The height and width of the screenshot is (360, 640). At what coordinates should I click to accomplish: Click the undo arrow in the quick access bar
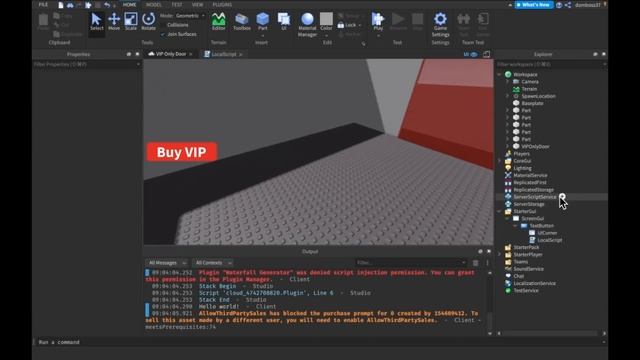pos(107,5)
